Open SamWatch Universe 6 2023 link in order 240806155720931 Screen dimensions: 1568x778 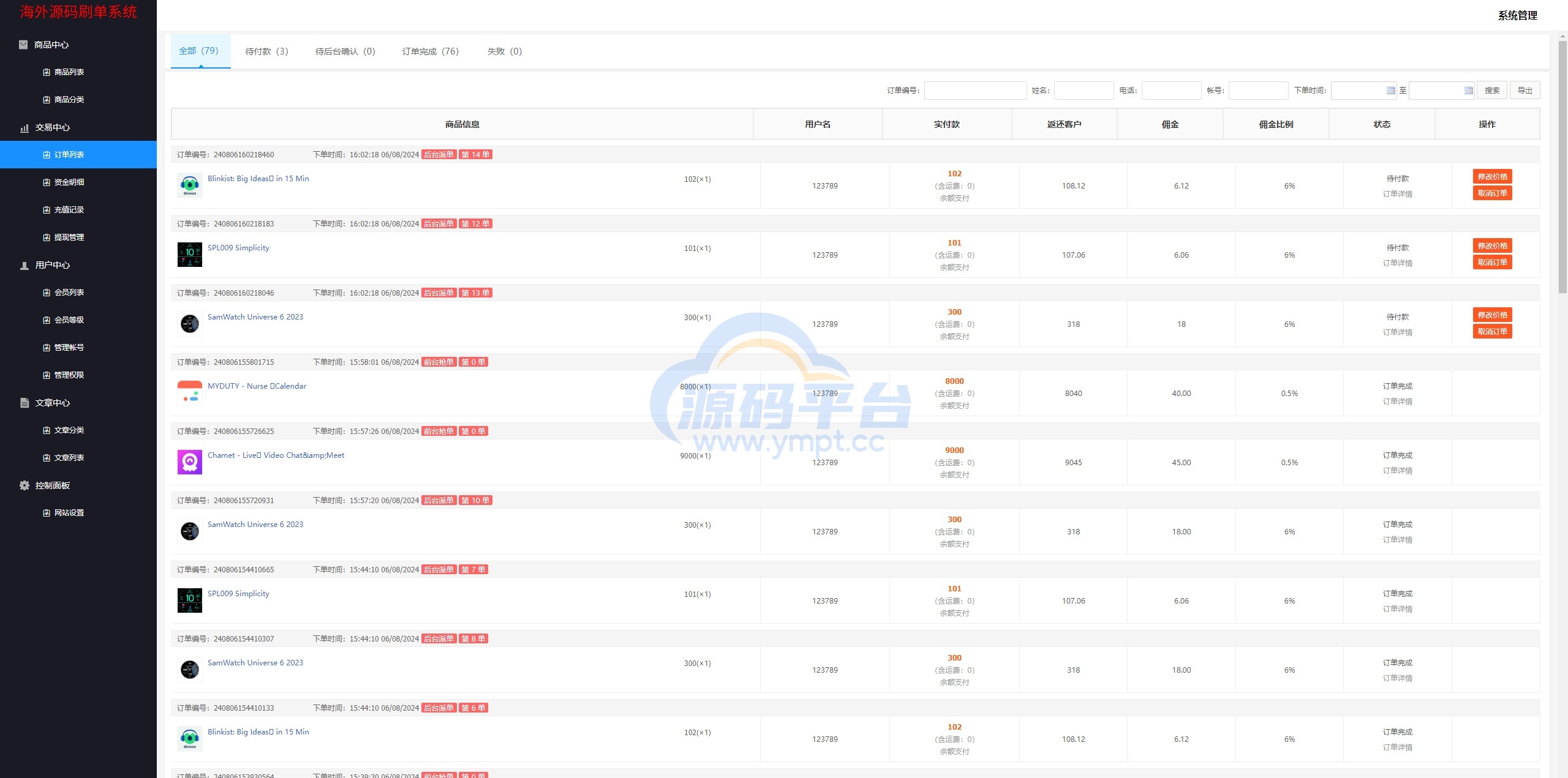coord(255,525)
